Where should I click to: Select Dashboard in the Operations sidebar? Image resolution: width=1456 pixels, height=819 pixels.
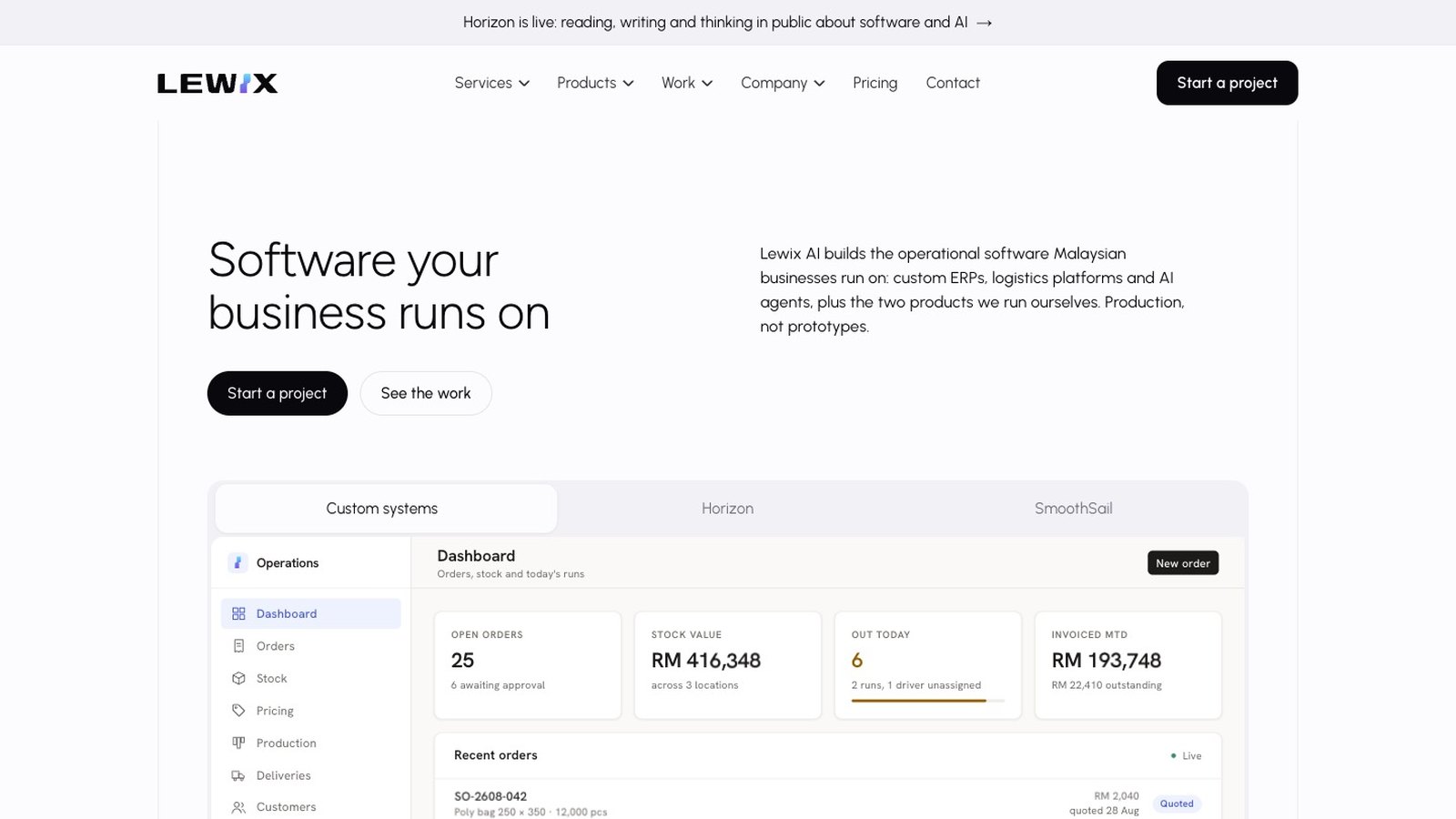[310, 613]
